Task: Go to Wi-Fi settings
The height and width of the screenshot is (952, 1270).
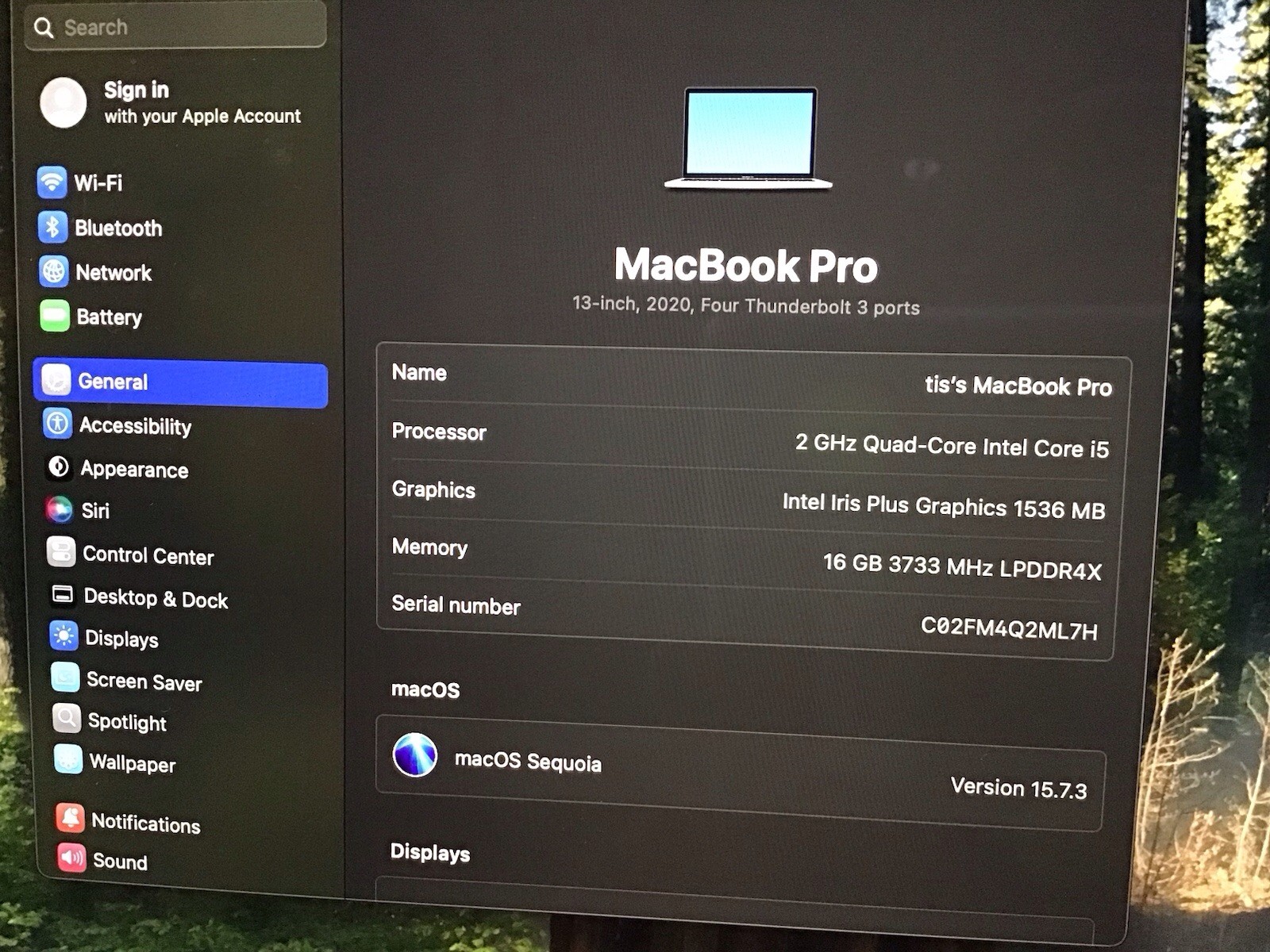Action: click(98, 183)
